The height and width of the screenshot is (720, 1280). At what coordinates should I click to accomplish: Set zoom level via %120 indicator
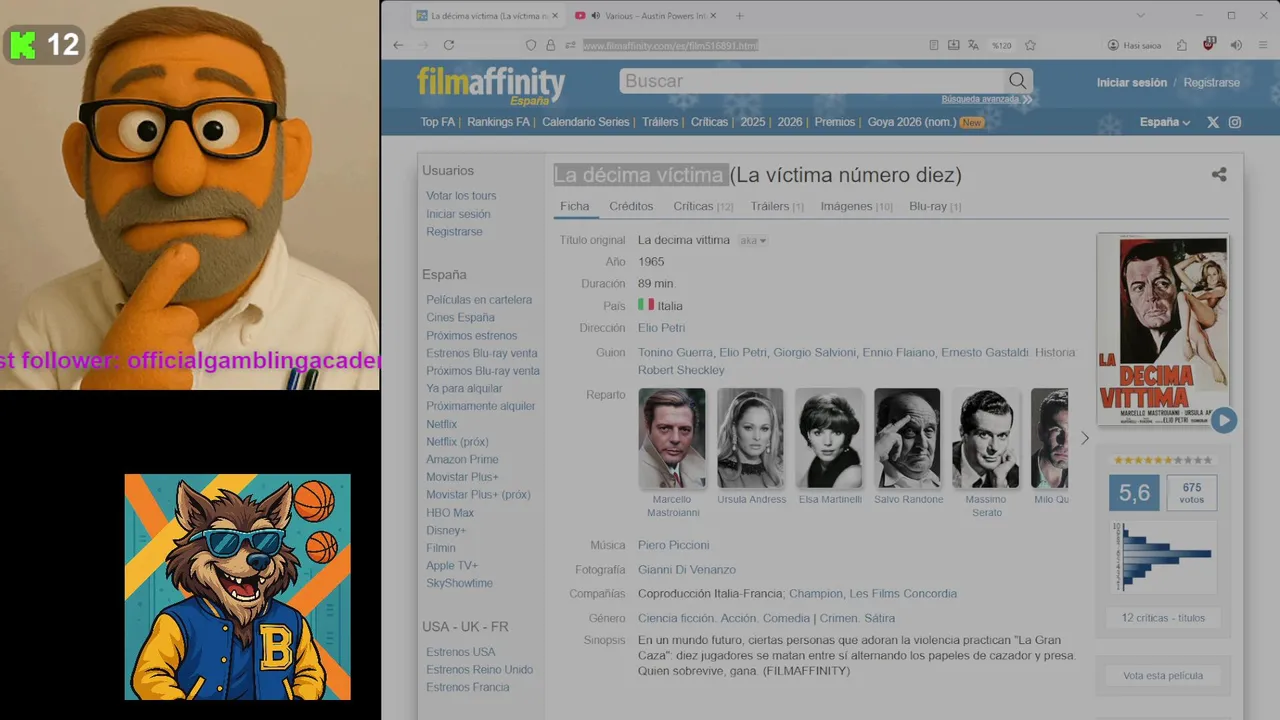coord(1001,45)
